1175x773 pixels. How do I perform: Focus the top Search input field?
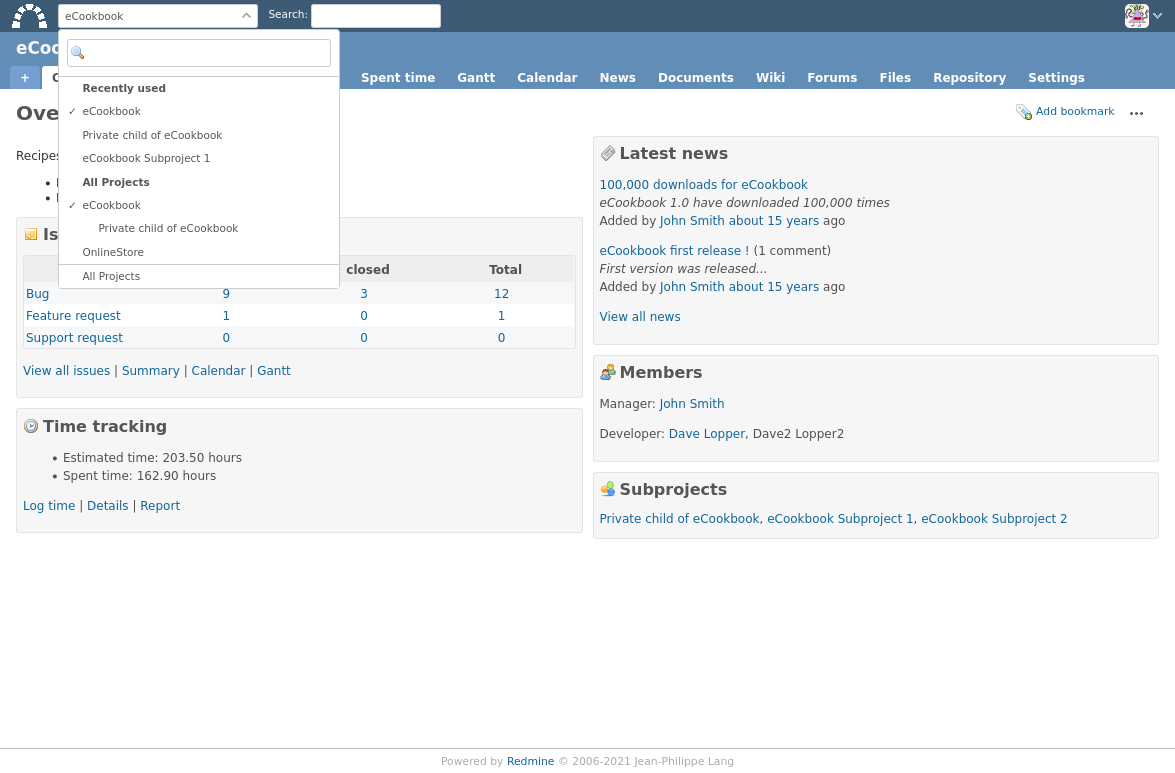point(375,16)
